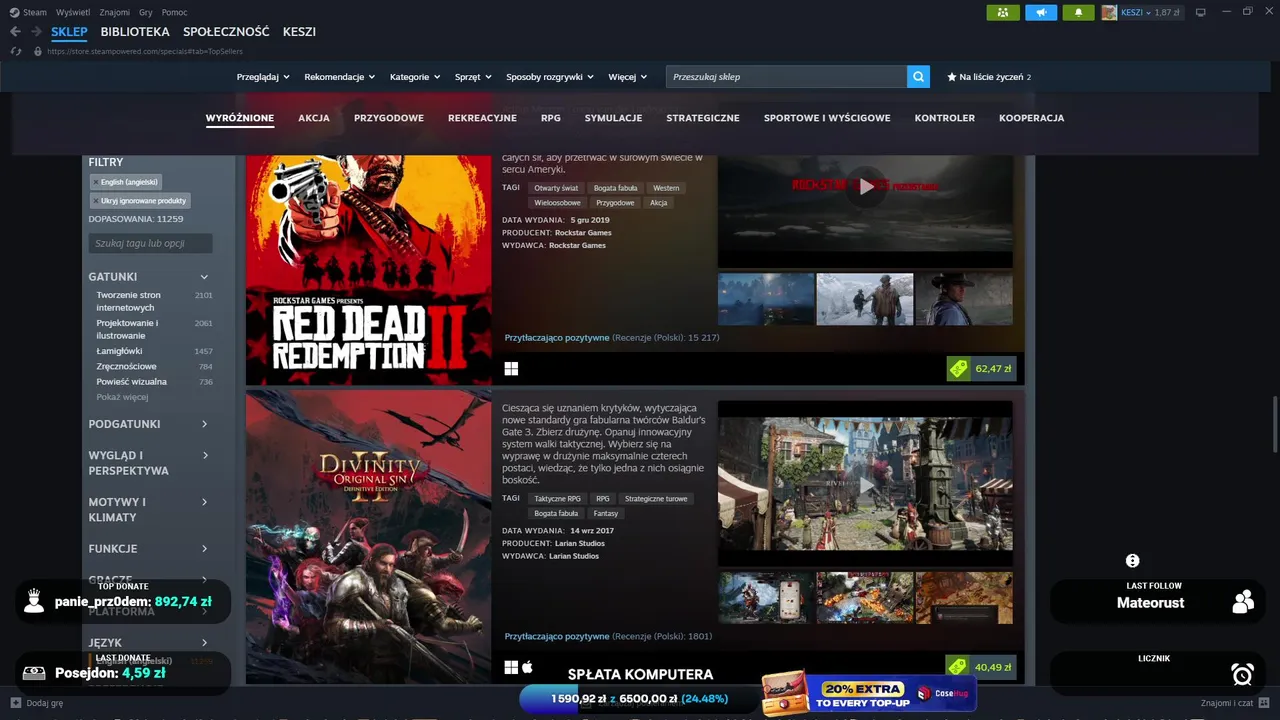1280x720 pixels.
Task: Click Pokaż więcej under genres
Action: pos(122,397)
